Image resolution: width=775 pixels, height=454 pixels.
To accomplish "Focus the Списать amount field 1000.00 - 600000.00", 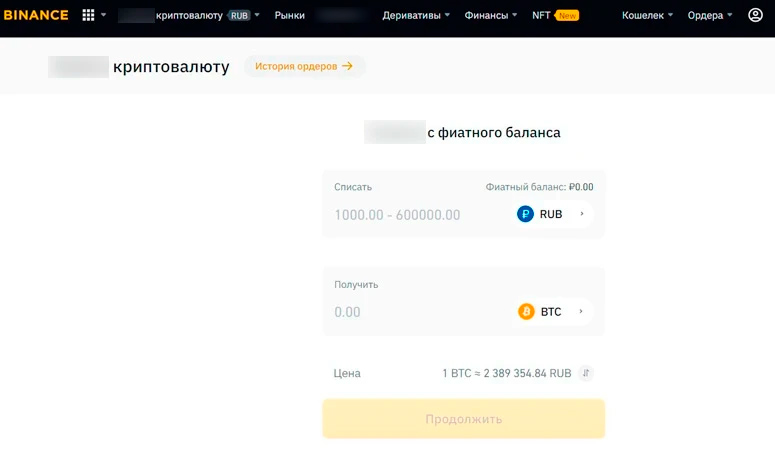I will tap(397, 214).
